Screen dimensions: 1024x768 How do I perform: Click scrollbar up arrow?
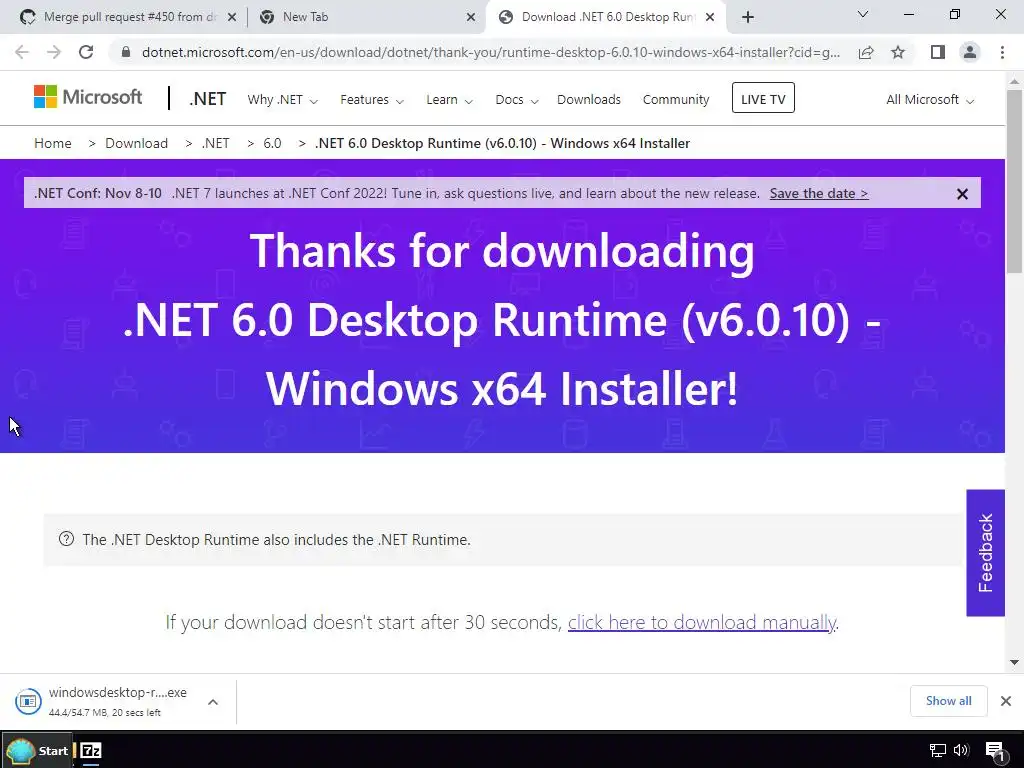(1014, 82)
